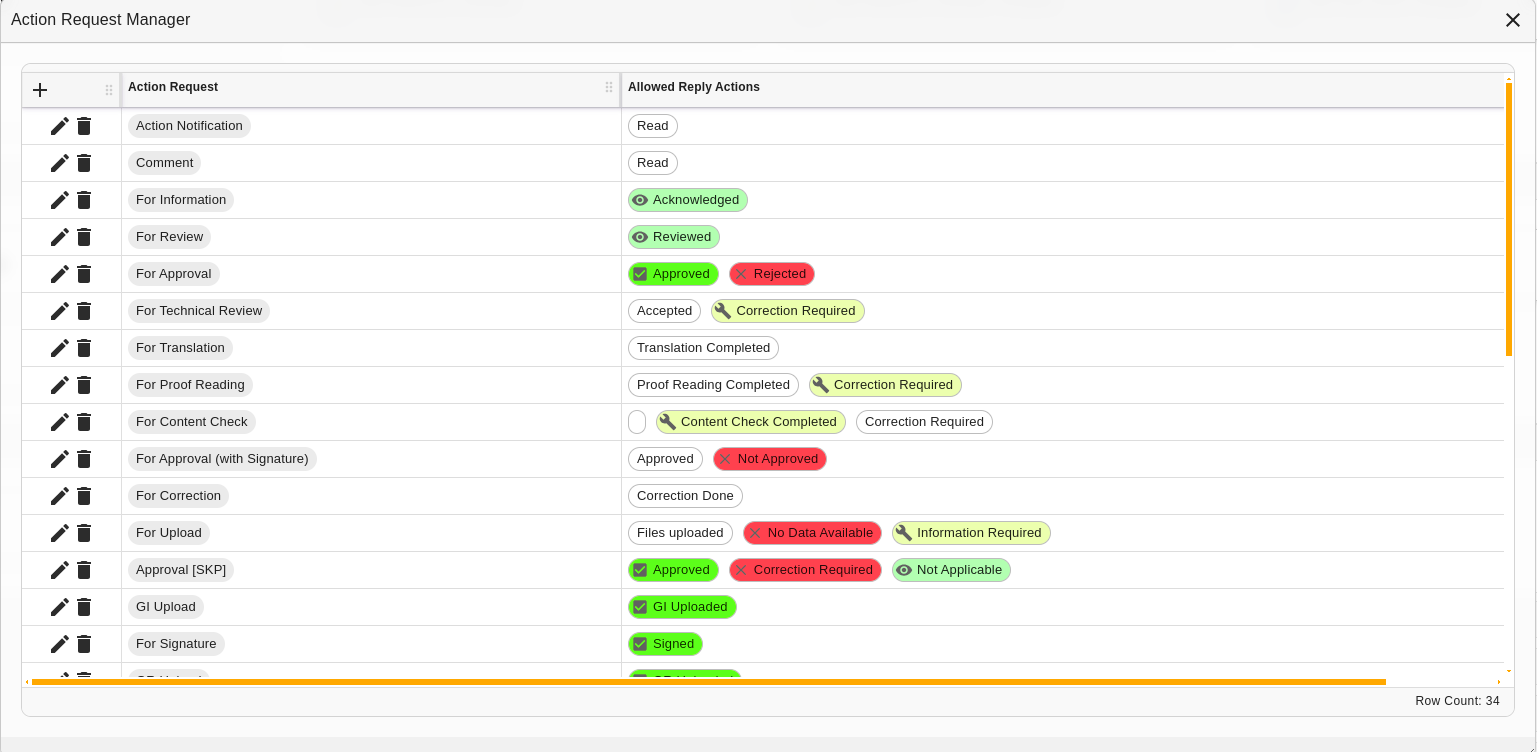Click the wrench icon on the Content Check Completed badge
This screenshot has height=752, width=1537.
tap(667, 422)
